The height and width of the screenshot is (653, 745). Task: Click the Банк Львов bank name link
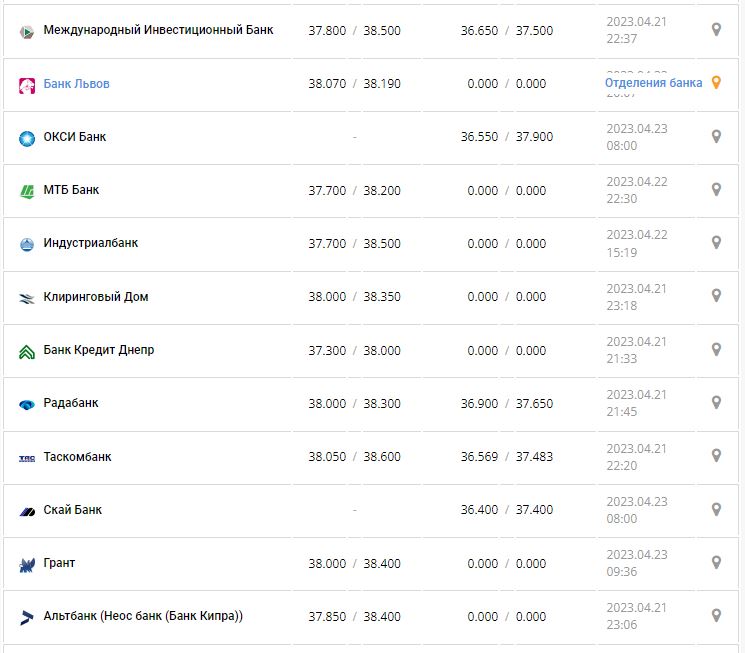click(x=76, y=84)
